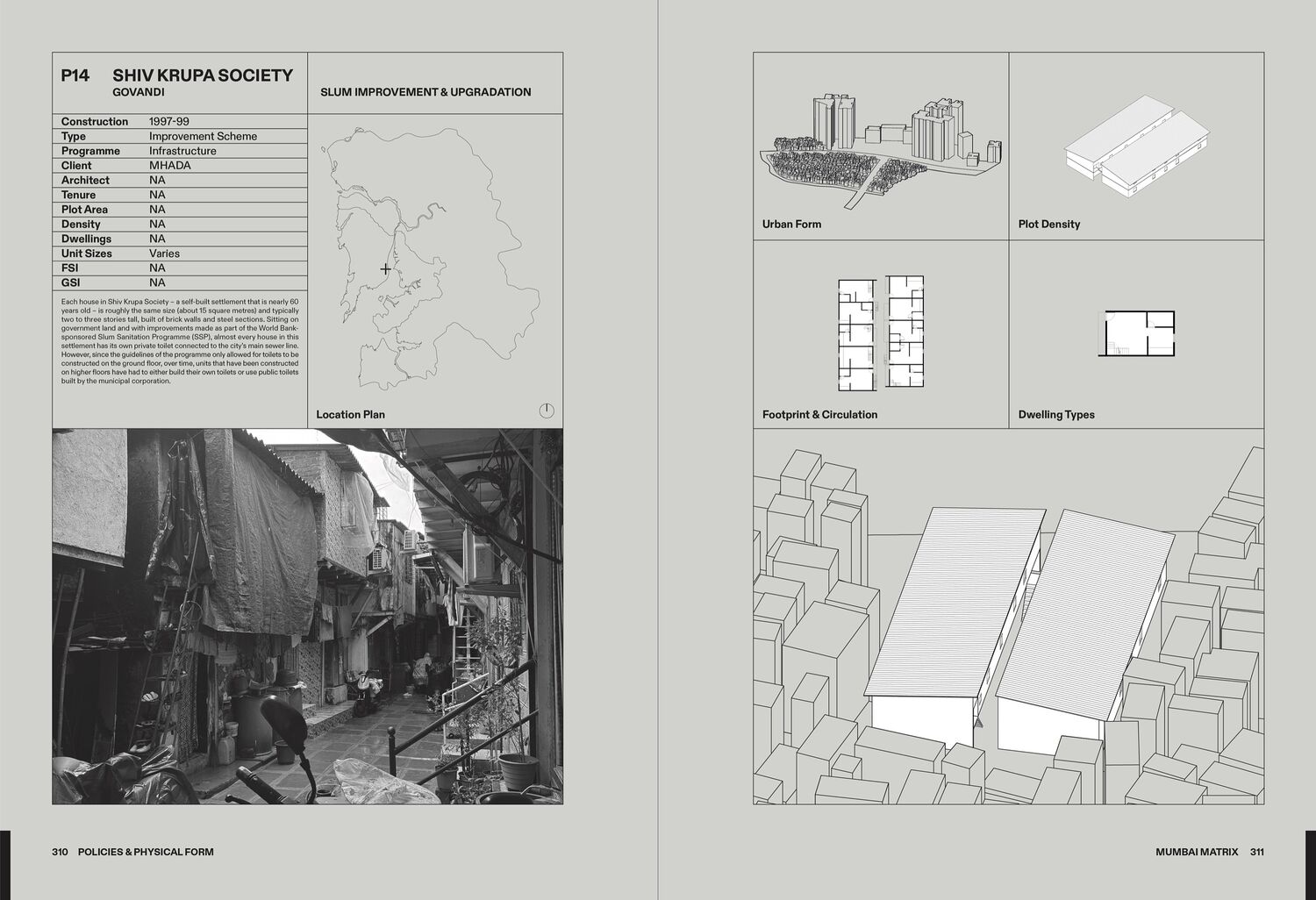The width and height of the screenshot is (1316, 900).
Task: Select the Construction 1997-99 table row
Action: point(180,121)
